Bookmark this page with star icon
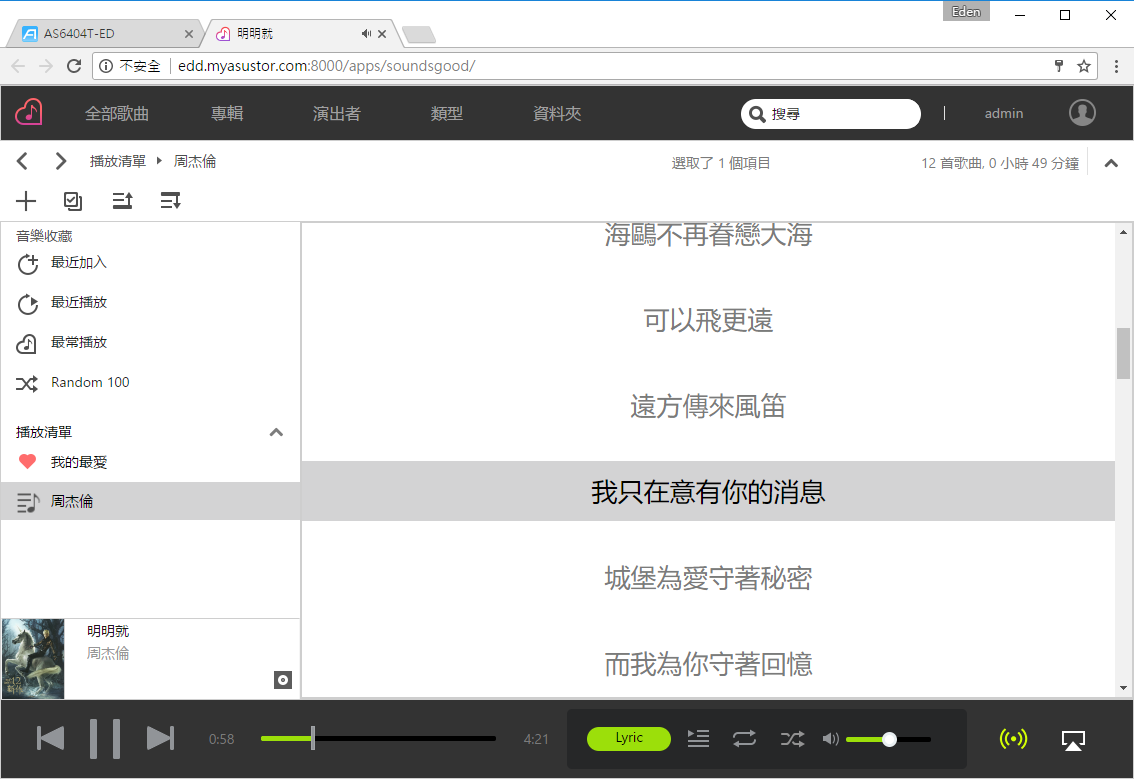The height and width of the screenshot is (779, 1134). point(1083,66)
